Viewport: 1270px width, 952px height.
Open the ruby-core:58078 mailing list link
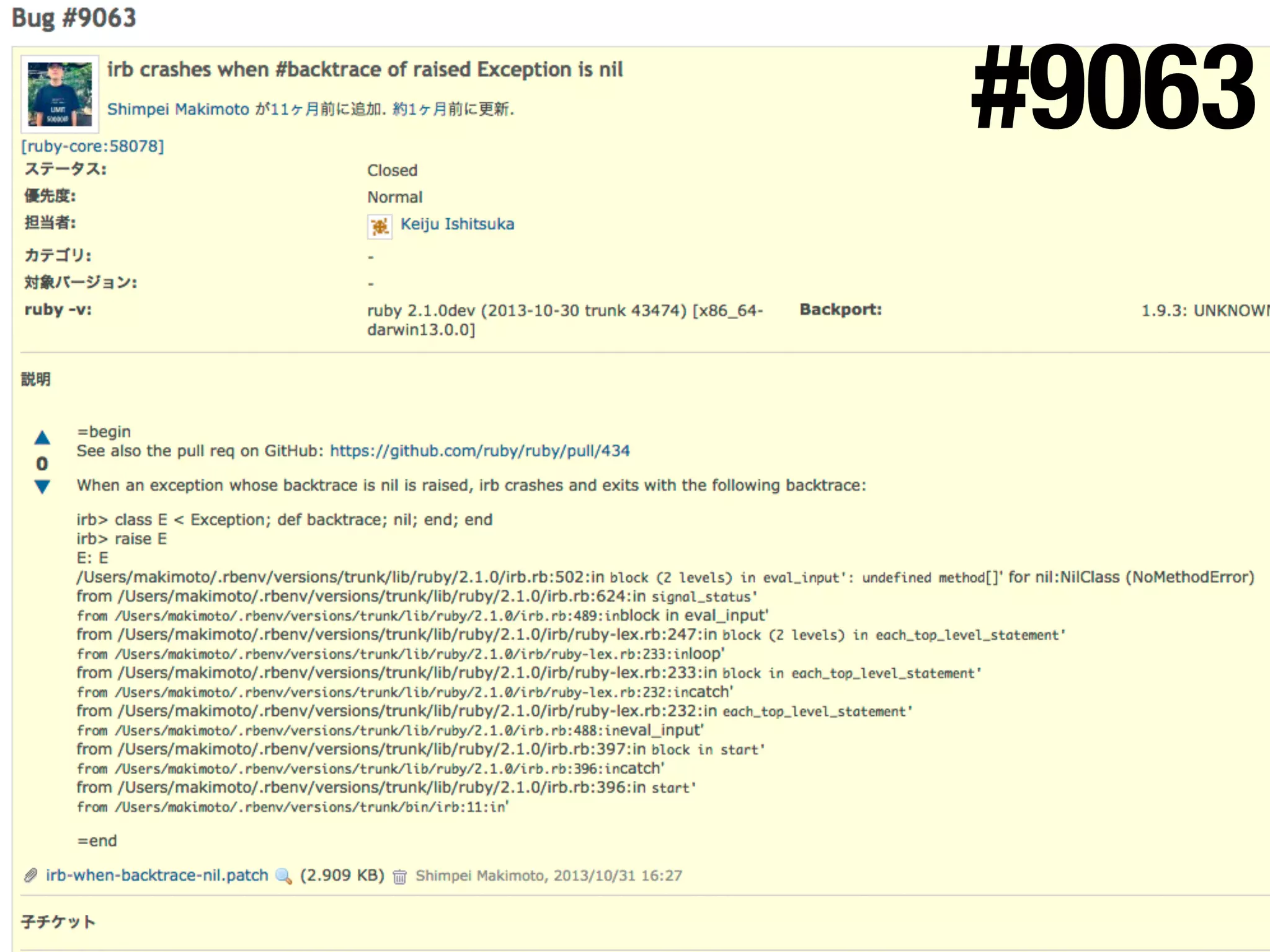tap(93, 146)
